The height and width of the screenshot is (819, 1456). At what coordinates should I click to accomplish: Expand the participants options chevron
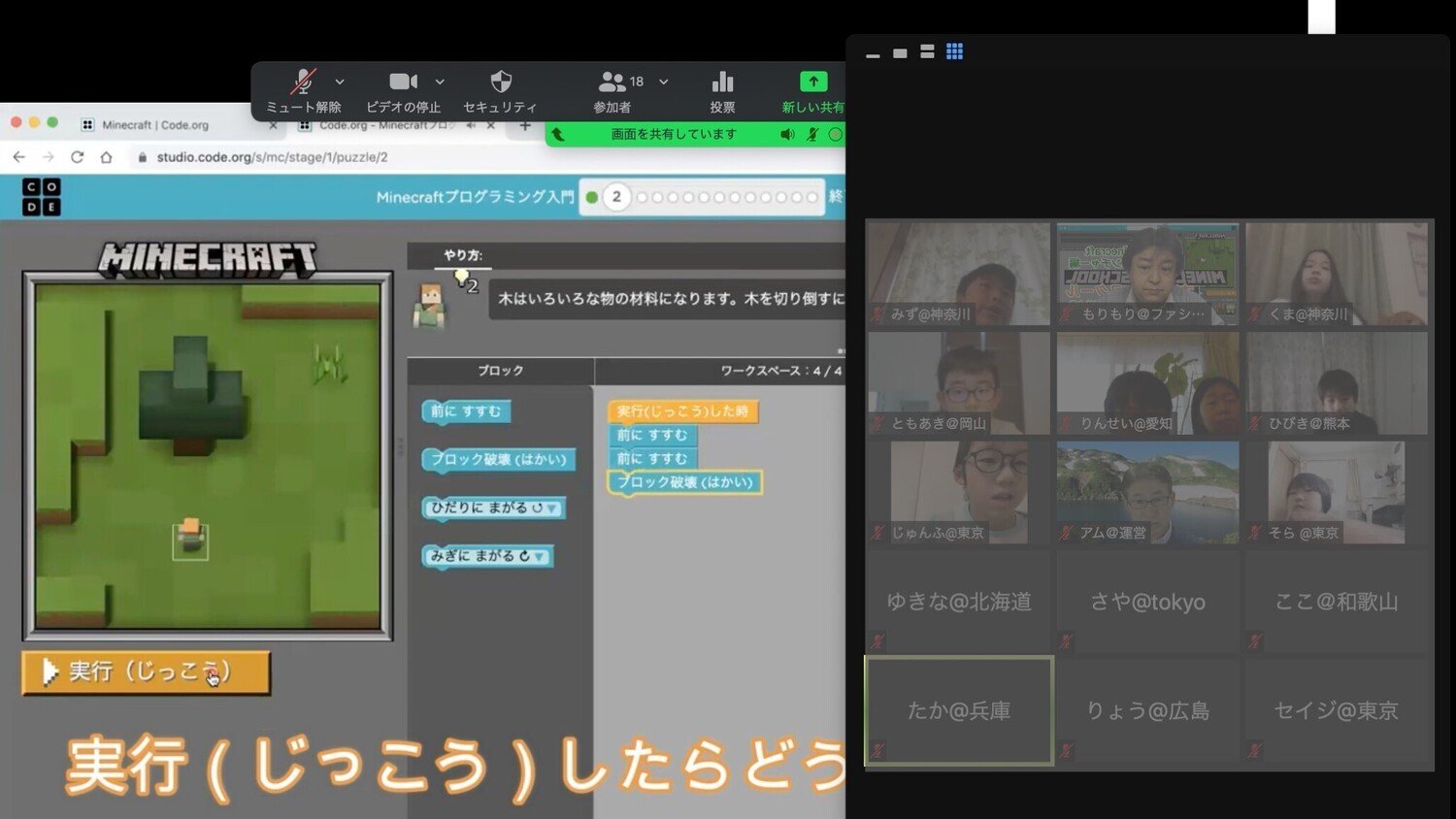[664, 82]
